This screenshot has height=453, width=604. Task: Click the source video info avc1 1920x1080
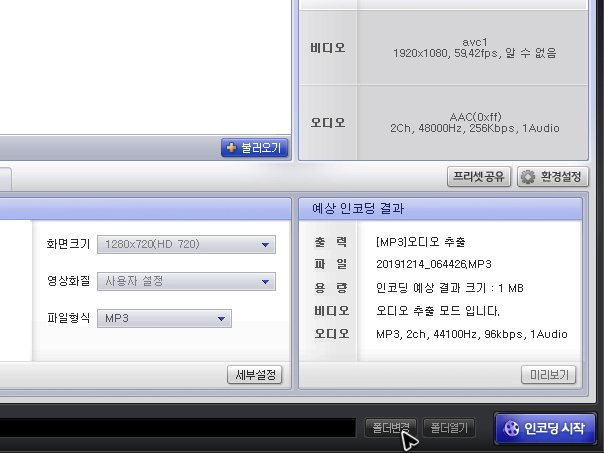475,48
